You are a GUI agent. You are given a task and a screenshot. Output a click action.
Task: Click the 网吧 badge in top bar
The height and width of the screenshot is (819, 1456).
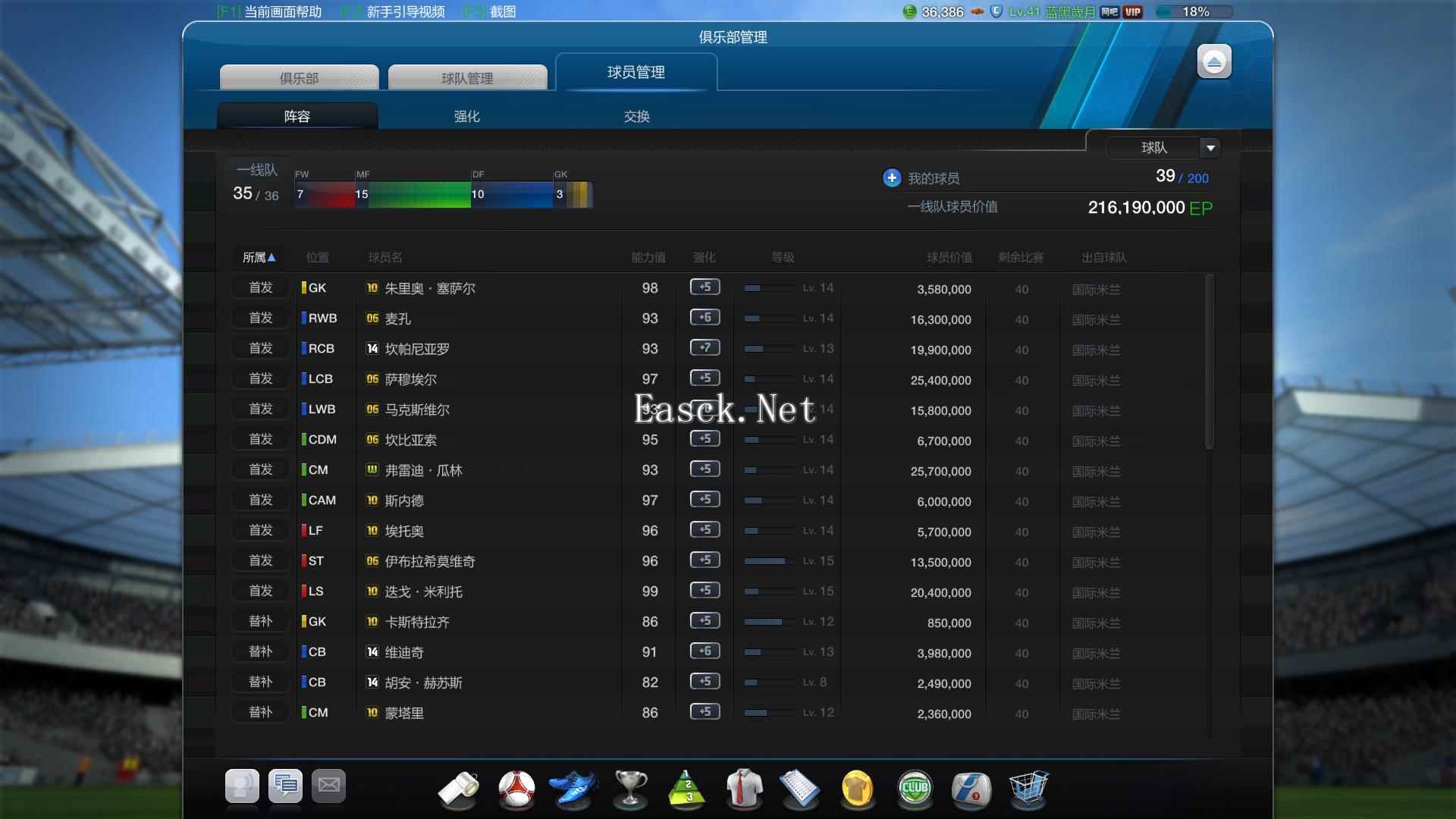click(1109, 11)
